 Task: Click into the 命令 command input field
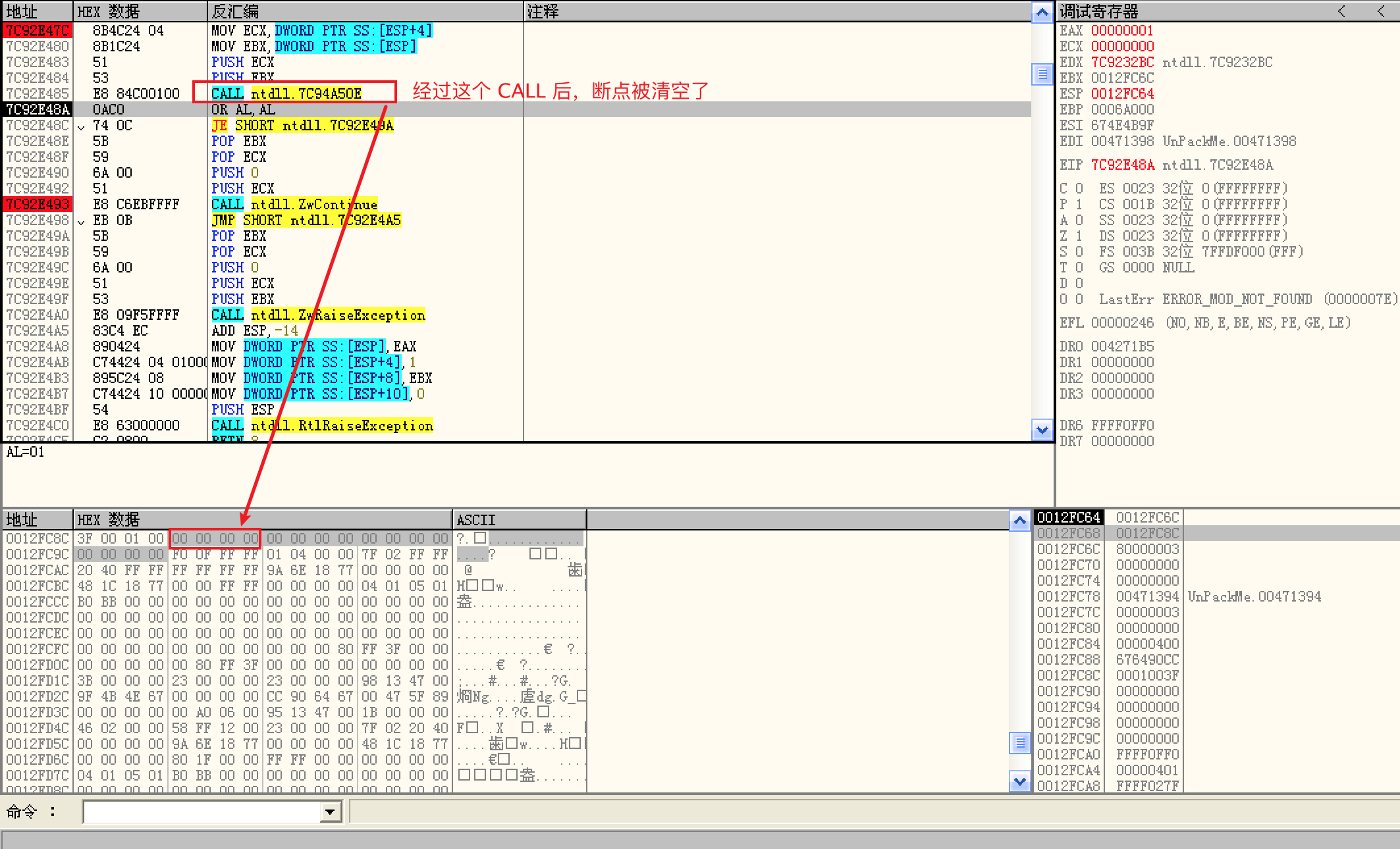click(202, 811)
